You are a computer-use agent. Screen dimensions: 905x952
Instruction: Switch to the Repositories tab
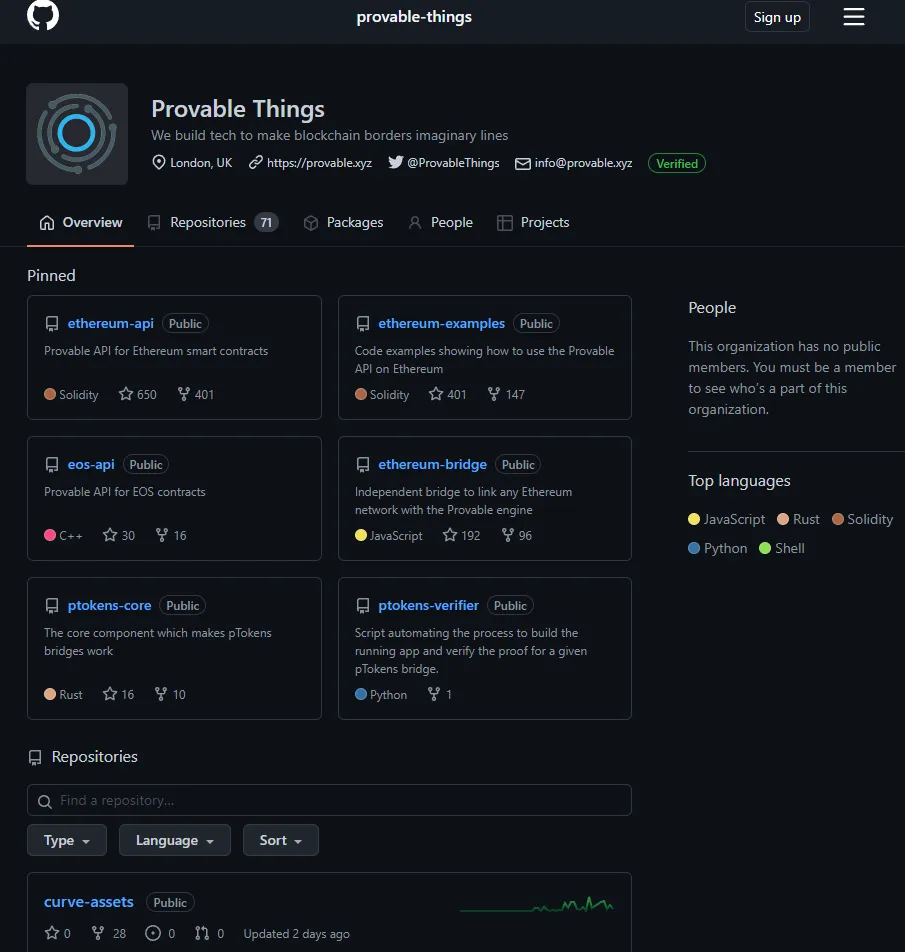click(212, 223)
